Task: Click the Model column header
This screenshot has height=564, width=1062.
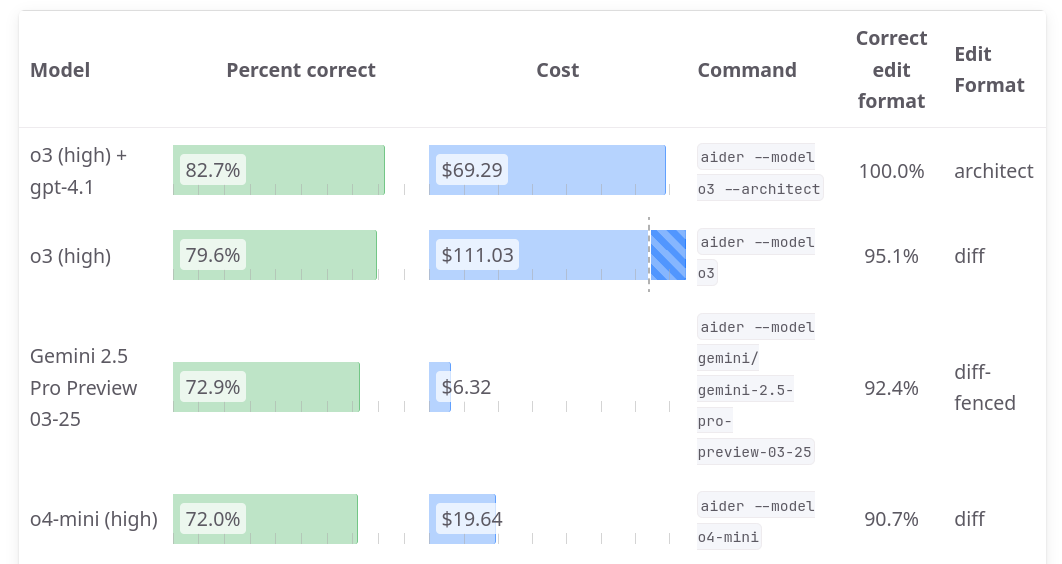Action: pyautogui.click(x=60, y=70)
